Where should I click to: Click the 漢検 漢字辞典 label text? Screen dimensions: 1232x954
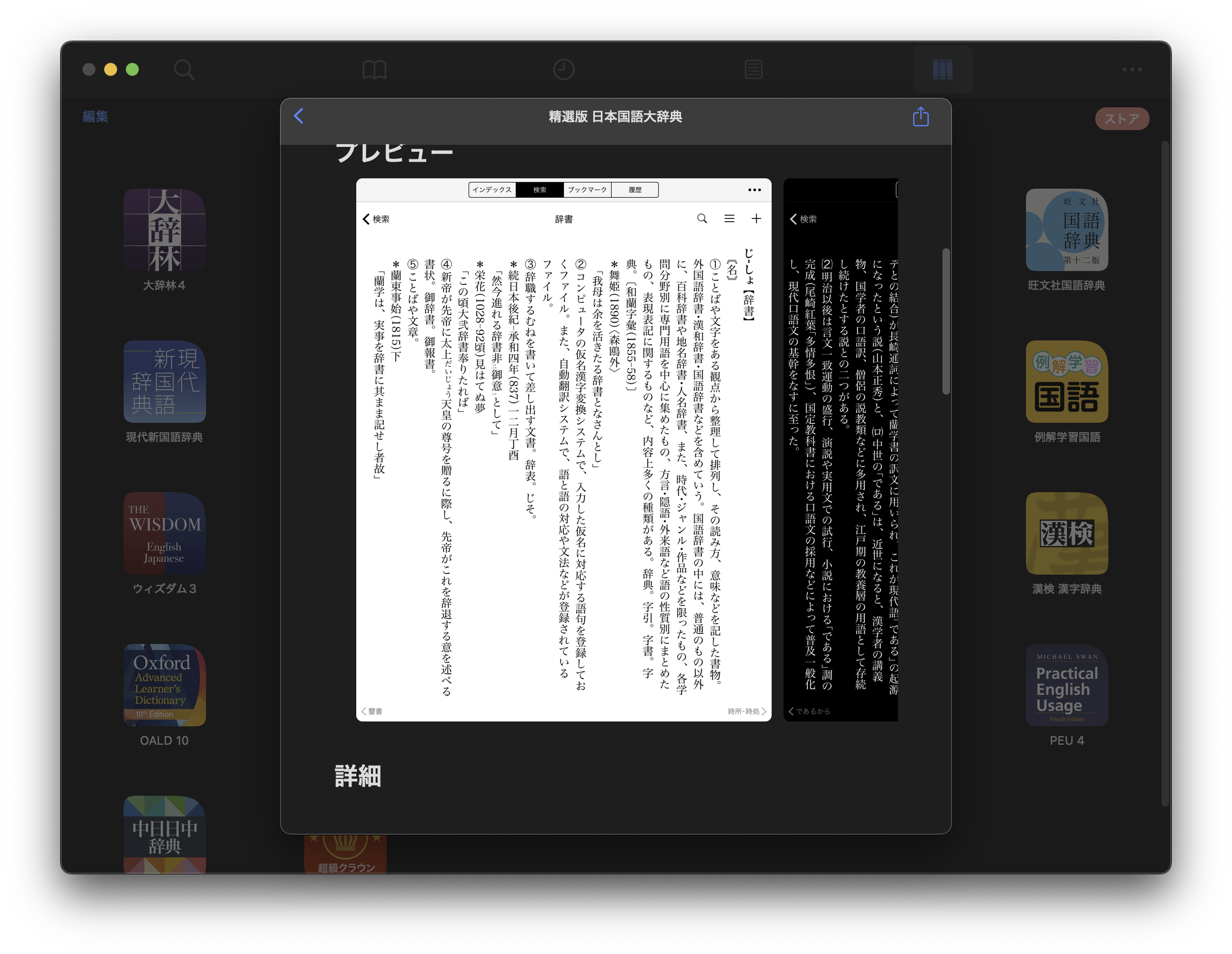coord(1067,589)
